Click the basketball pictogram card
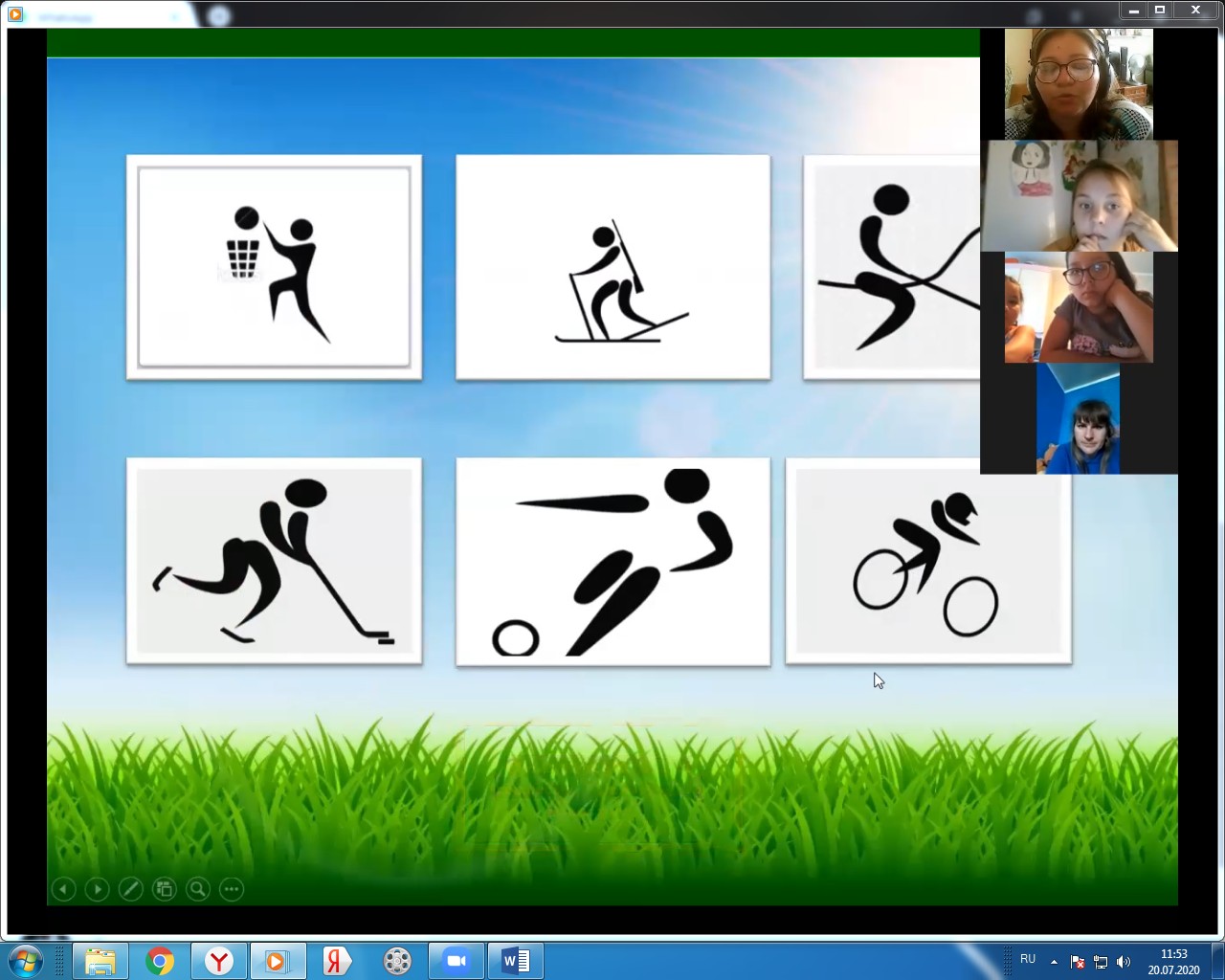Screen dimensions: 1225x980 tap(274, 267)
